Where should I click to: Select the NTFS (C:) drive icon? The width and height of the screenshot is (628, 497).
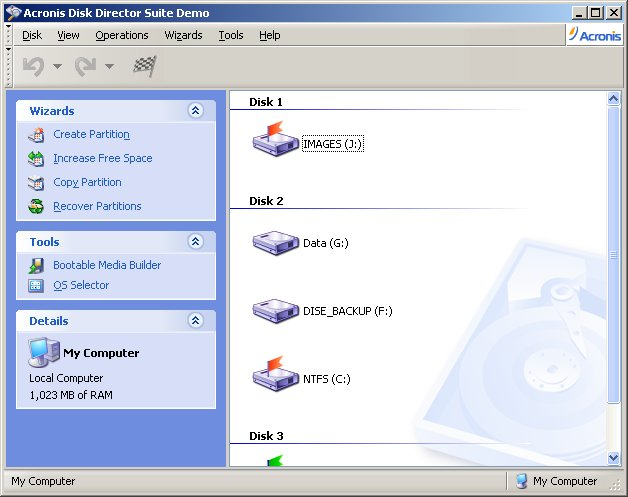(276, 373)
